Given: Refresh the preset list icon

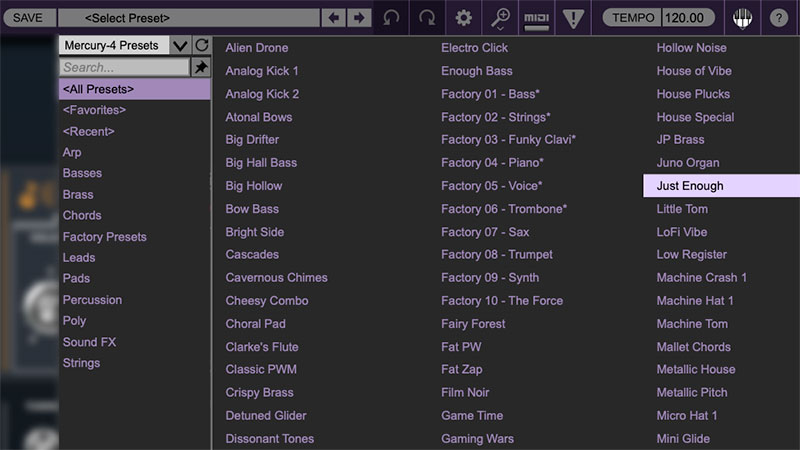Looking at the screenshot, I should (x=202, y=45).
